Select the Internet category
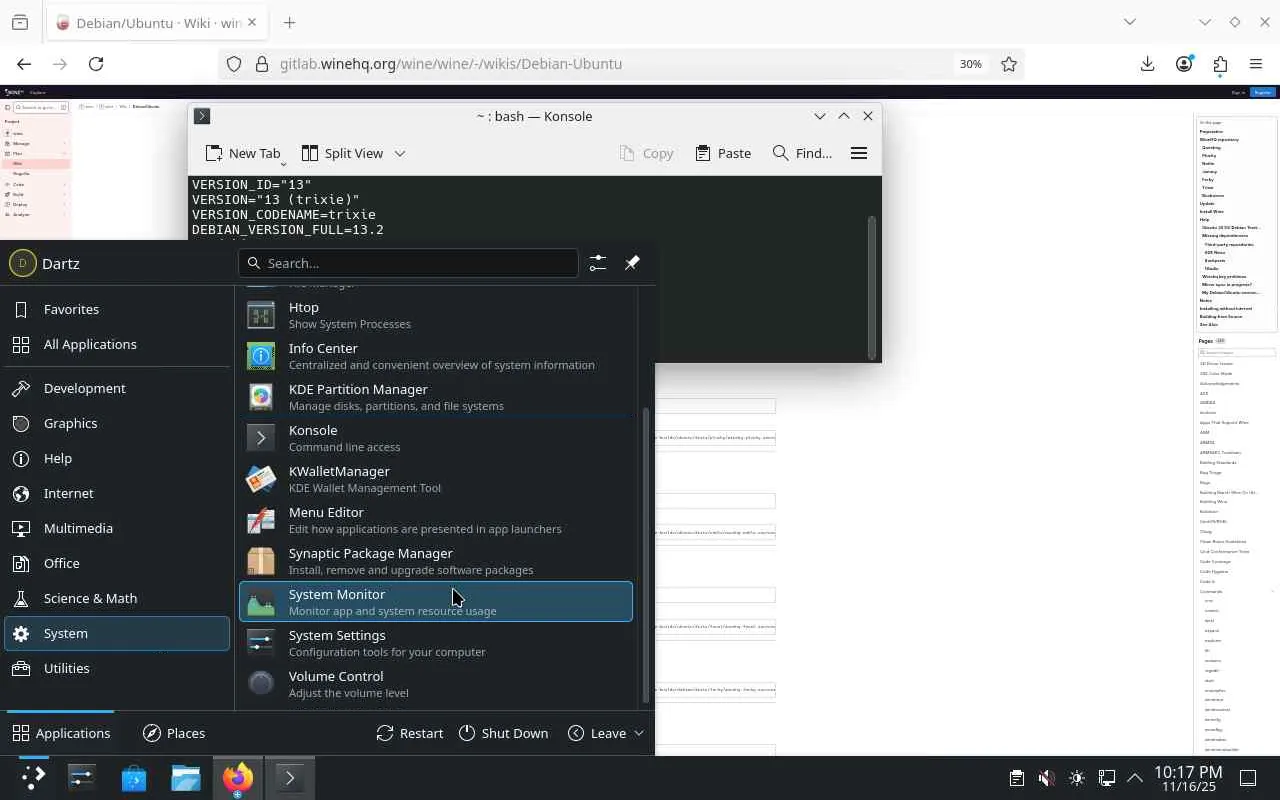Image resolution: width=1280 pixels, height=800 pixels. [117, 494]
